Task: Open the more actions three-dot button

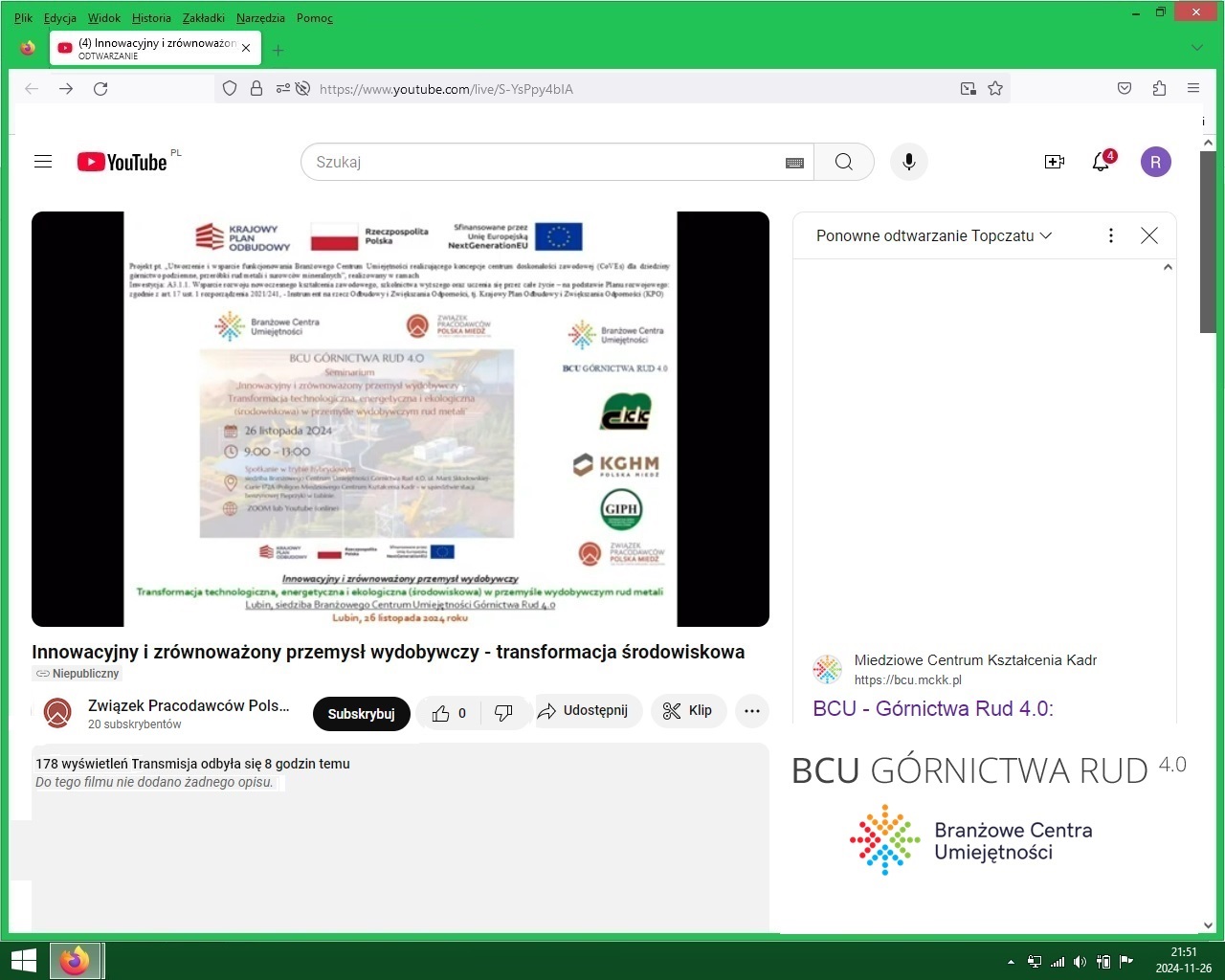Action: pyautogui.click(x=752, y=711)
